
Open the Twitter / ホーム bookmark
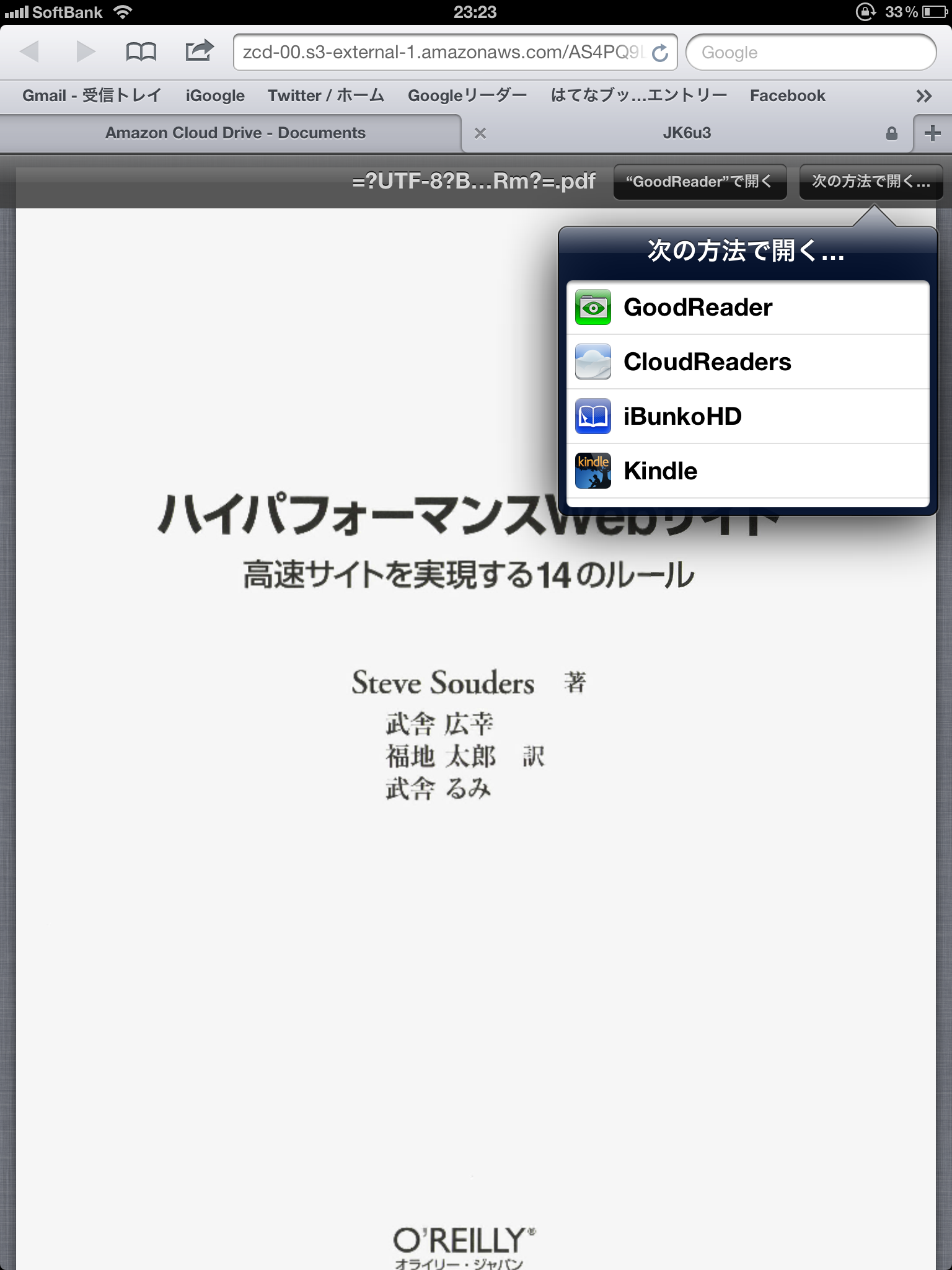coord(326,95)
